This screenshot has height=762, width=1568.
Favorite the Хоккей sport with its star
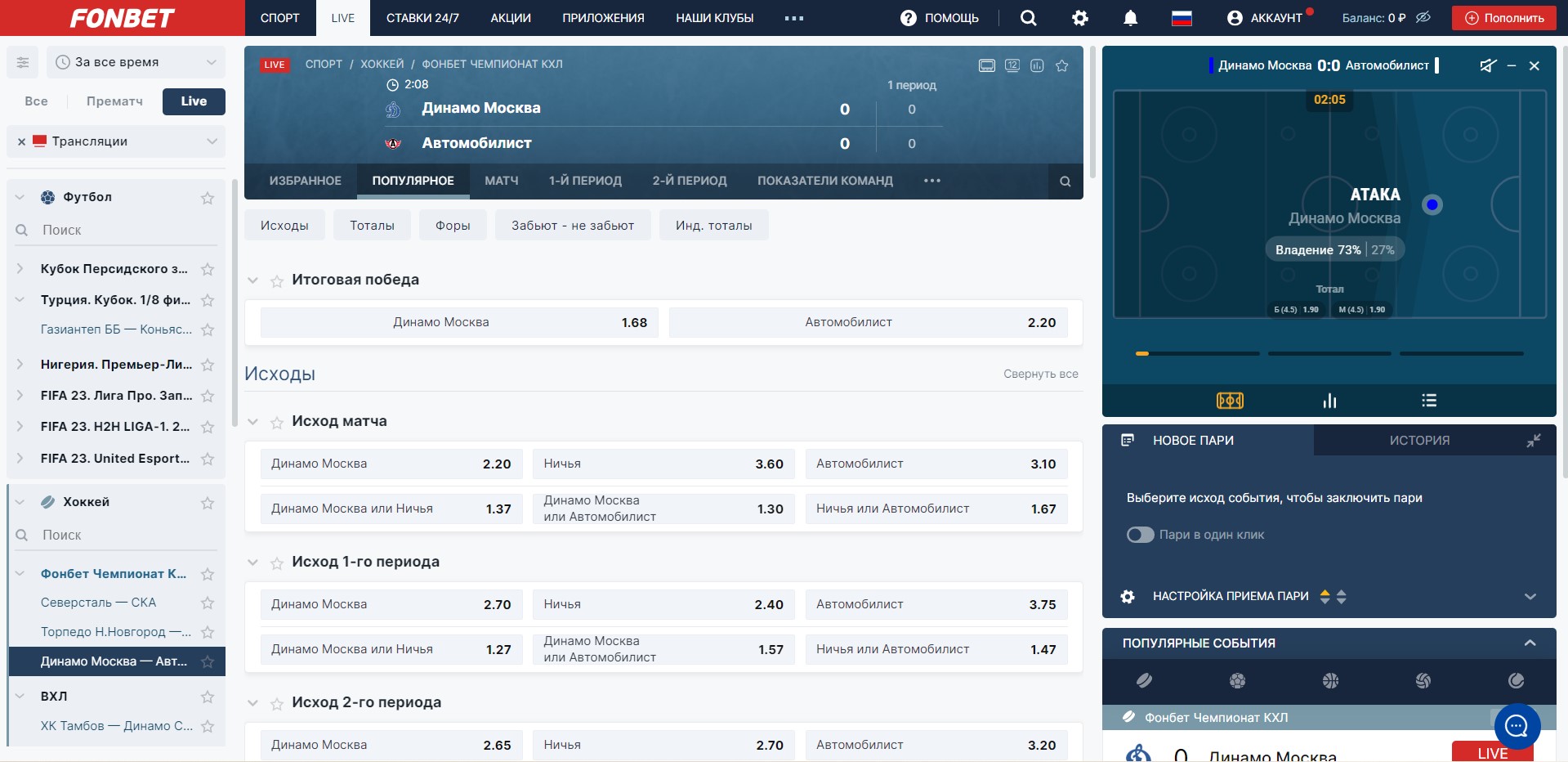(208, 503)
